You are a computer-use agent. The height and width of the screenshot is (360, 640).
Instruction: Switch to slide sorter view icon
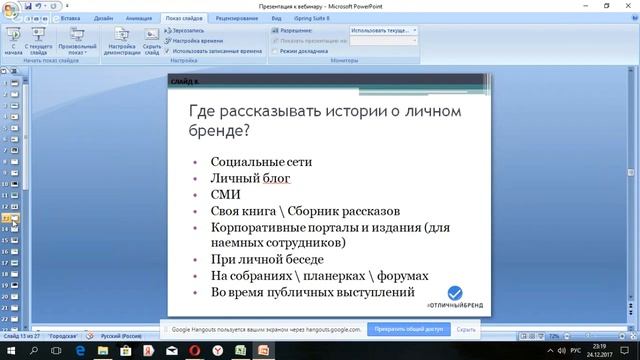coord(532,336)
